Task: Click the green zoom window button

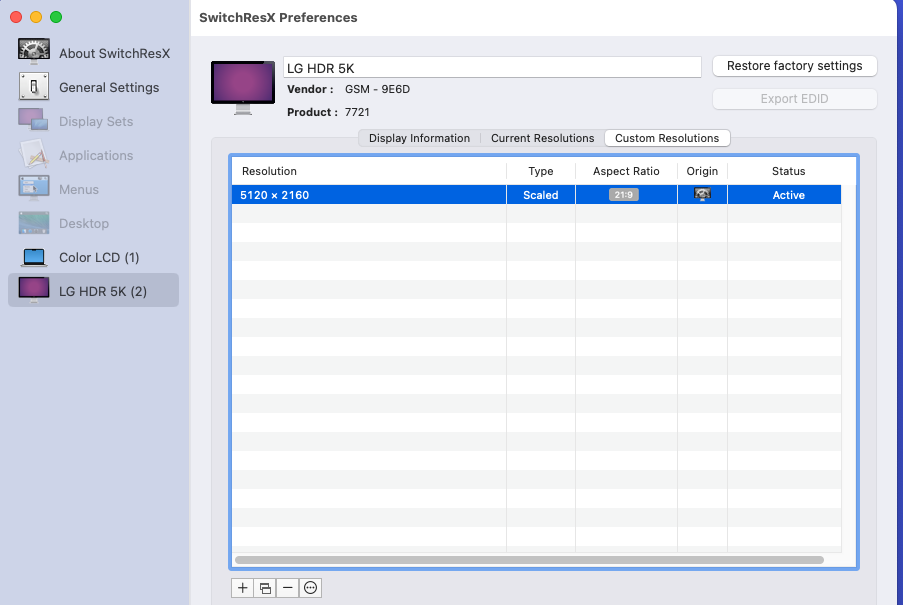Action: (x=56, y=17)
